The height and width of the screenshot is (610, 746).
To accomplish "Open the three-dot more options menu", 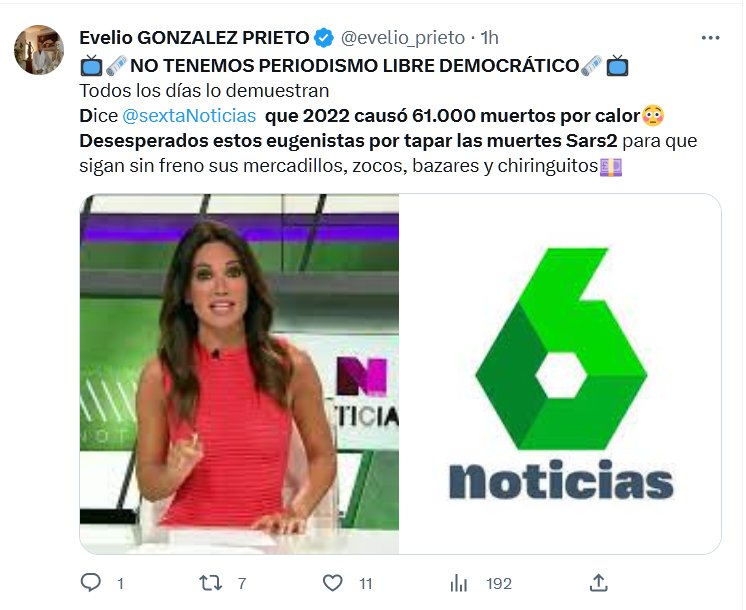I will pos(710,38).
